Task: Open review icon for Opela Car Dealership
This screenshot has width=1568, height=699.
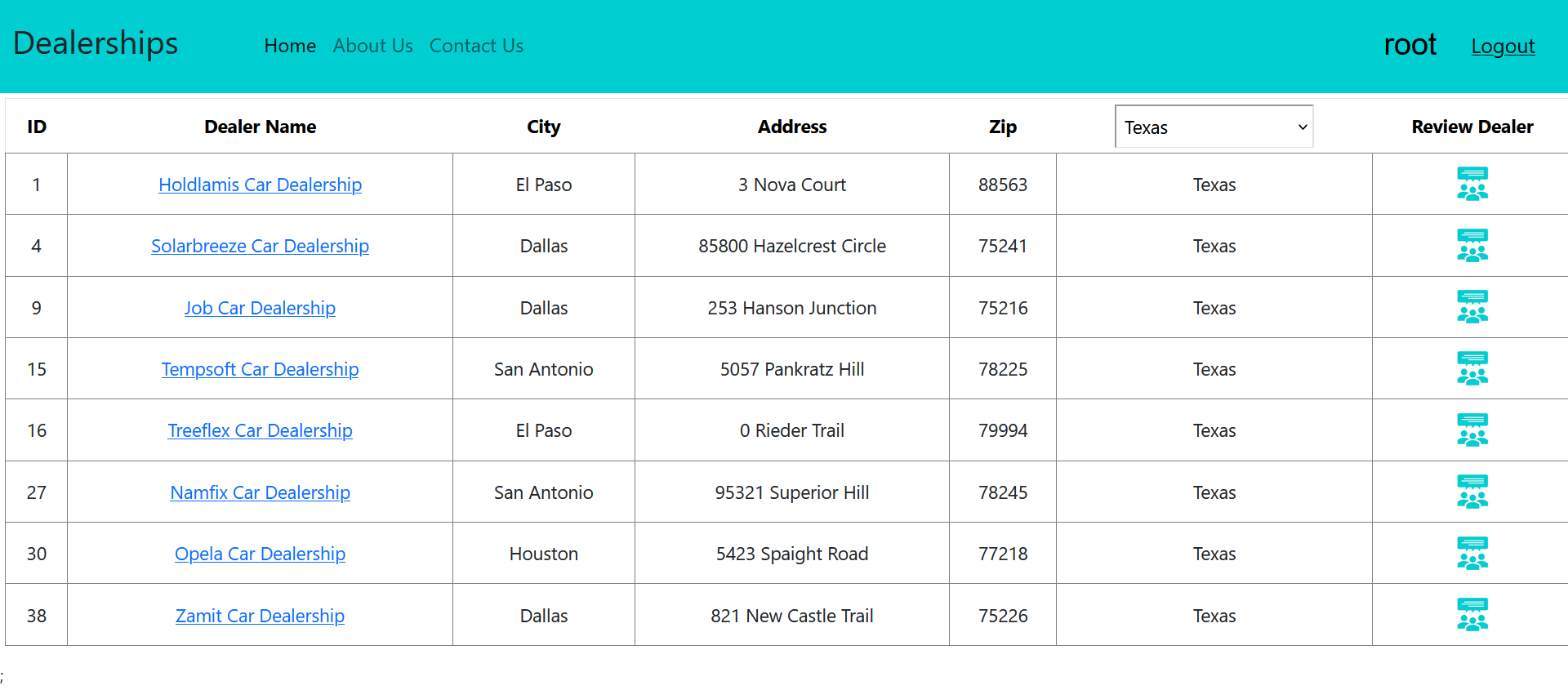Action: tap(1472, 554)
